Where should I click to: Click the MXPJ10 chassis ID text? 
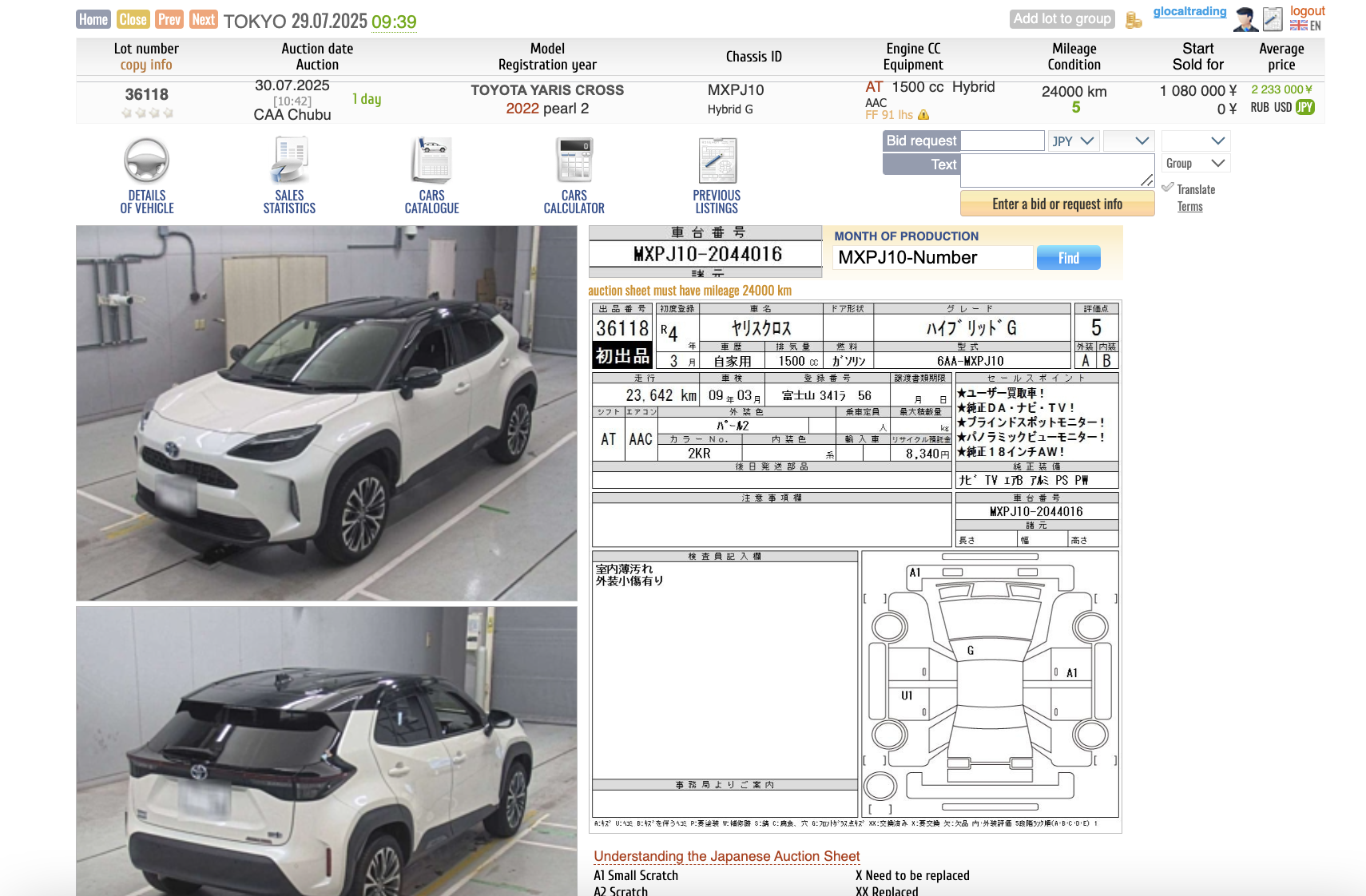coord(736,90)
